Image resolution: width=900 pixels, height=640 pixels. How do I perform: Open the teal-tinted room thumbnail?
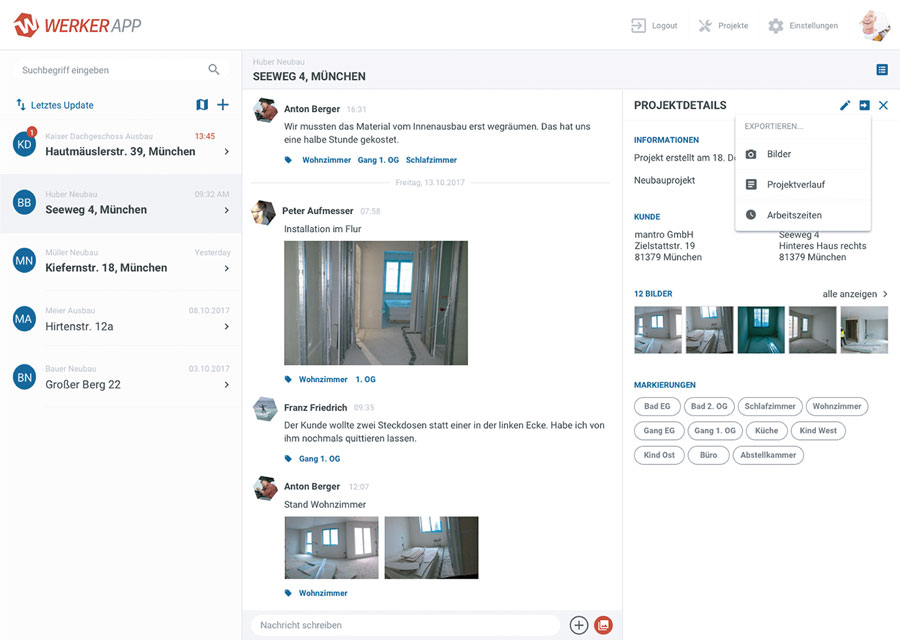pyautogui.click(x=761, y=329)
